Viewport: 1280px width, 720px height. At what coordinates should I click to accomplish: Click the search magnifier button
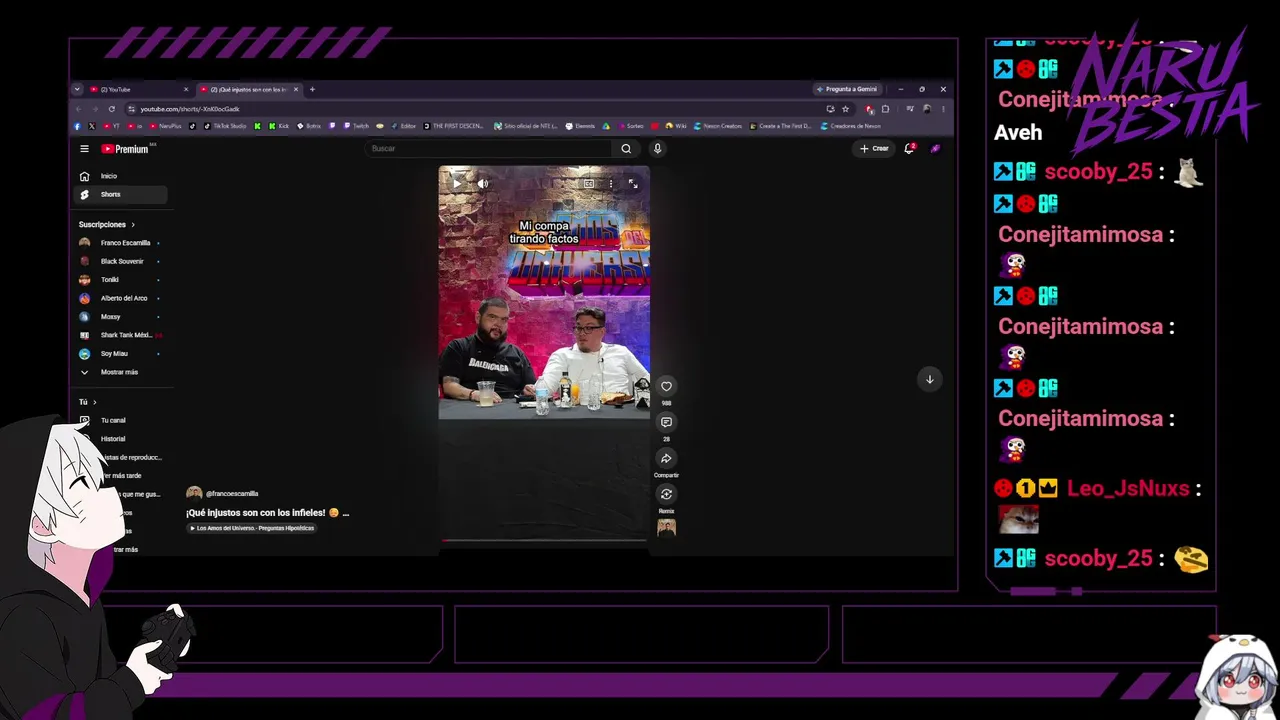626,148
